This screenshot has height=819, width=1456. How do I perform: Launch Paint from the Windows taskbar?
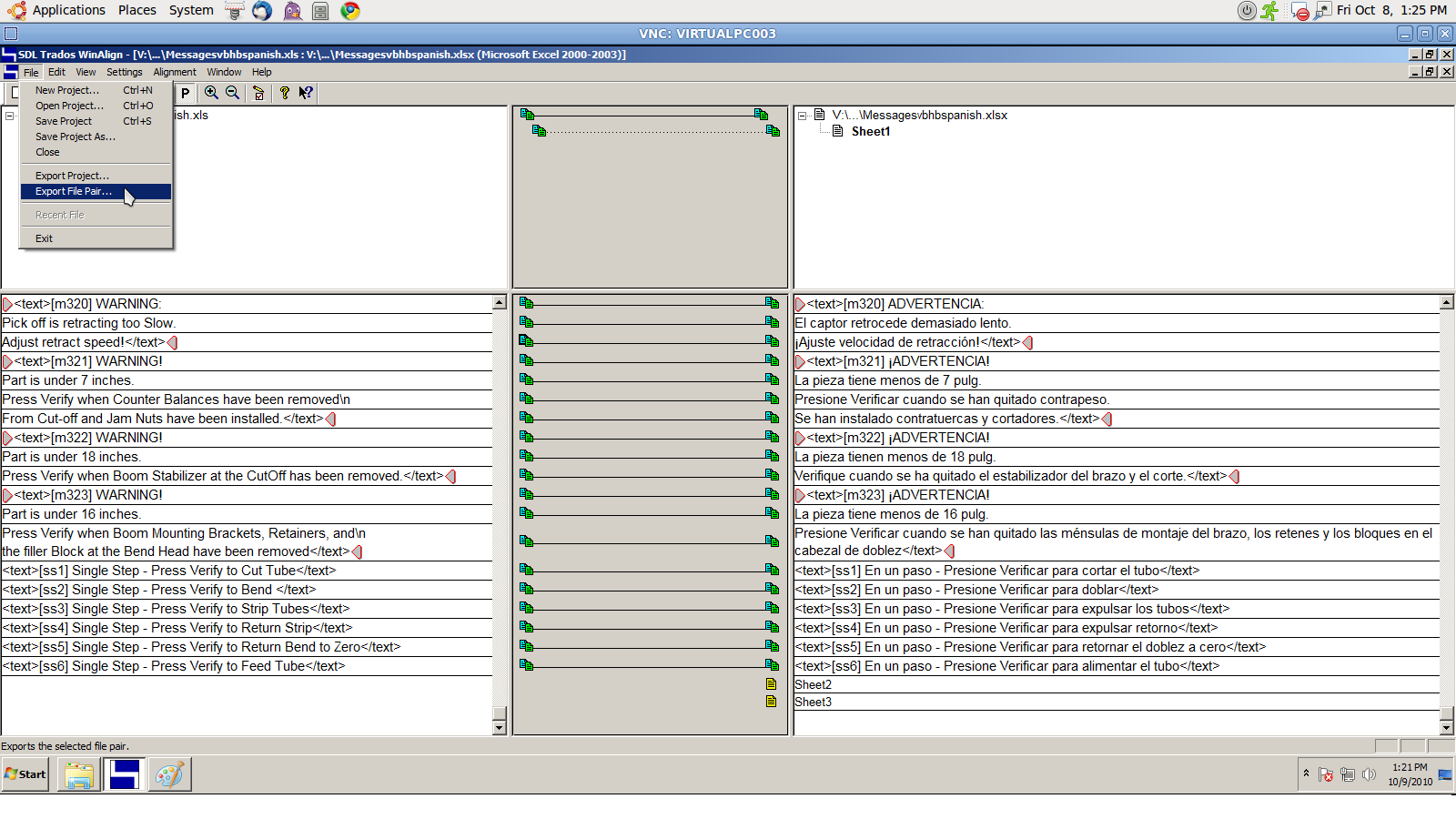[x=169, y=774]
